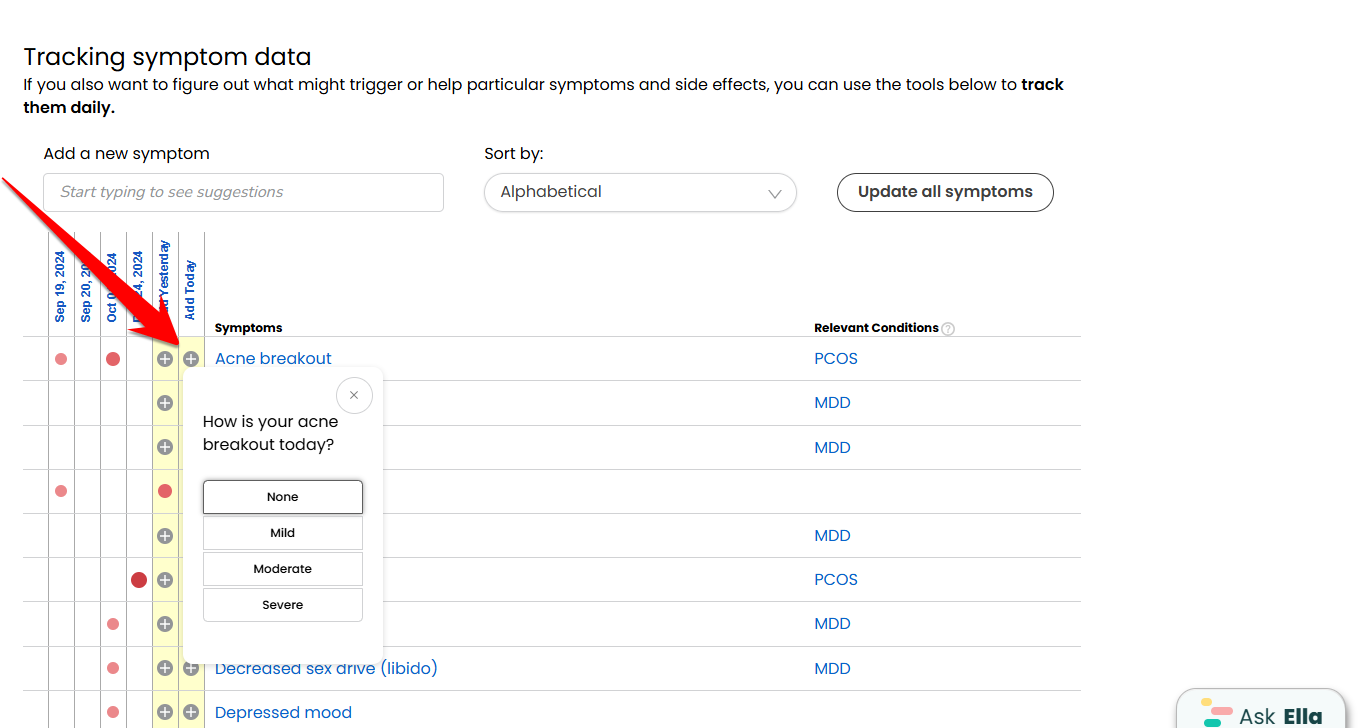This screenshot has height=728, width=1360.
Task: Select Oct dot in Decreased sex drive row
Action: coord(113,668)
